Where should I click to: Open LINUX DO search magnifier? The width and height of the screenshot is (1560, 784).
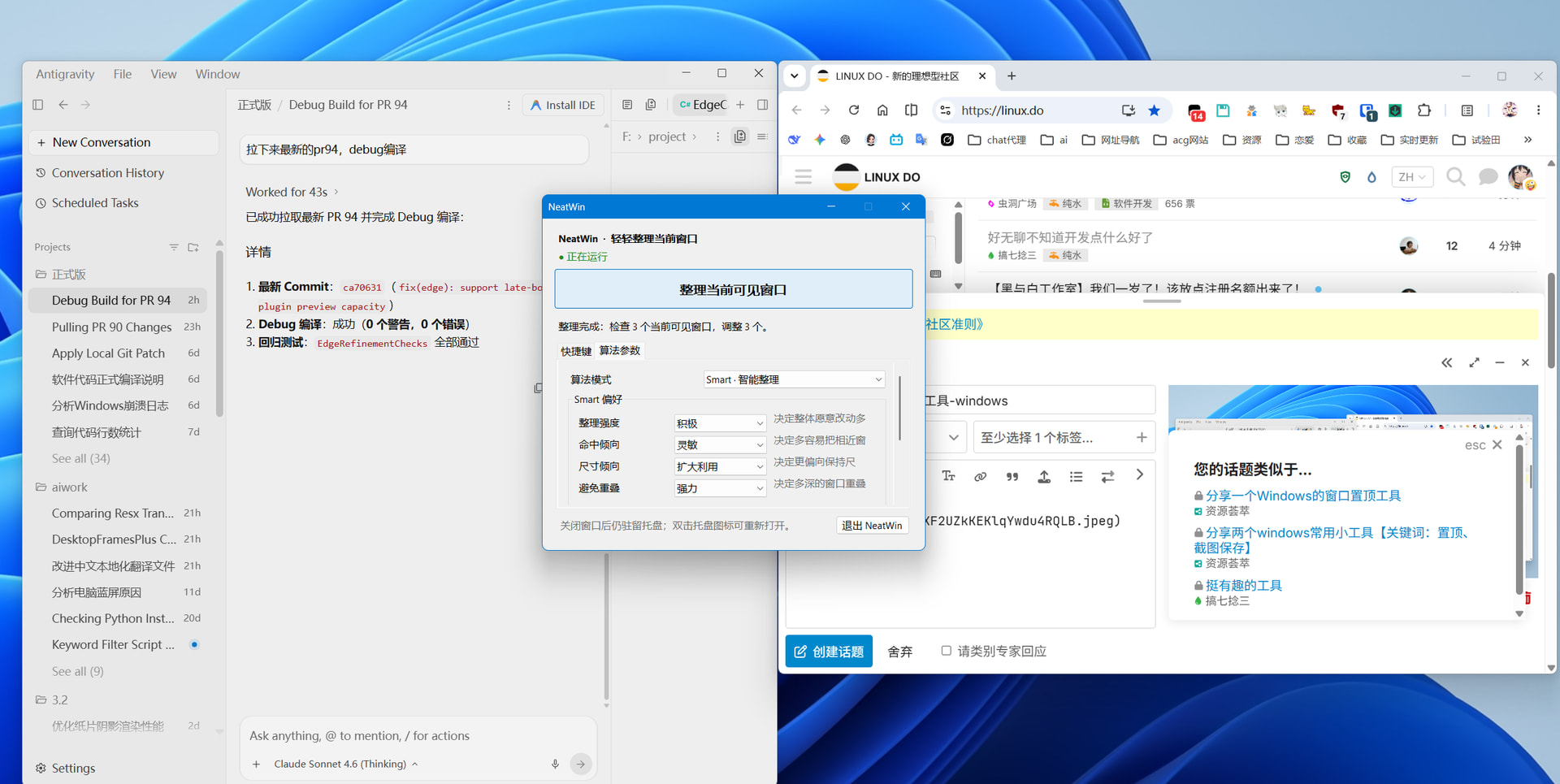pos(1455,177)
